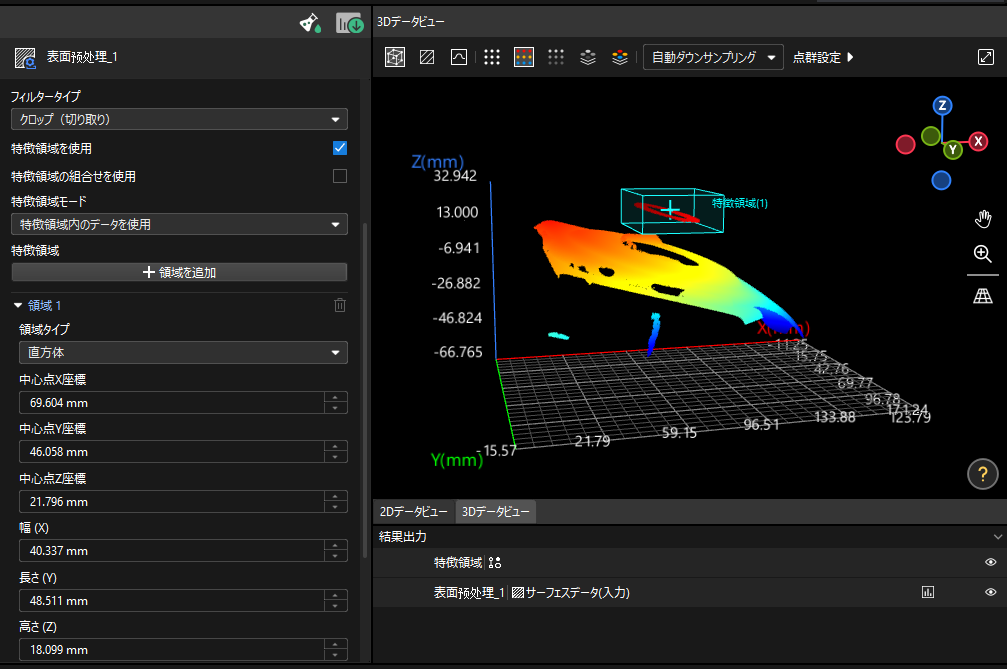Decrease 中心点Y座標 with down stepper
This screenshot has height=669, width=1007.
[335, 457]
